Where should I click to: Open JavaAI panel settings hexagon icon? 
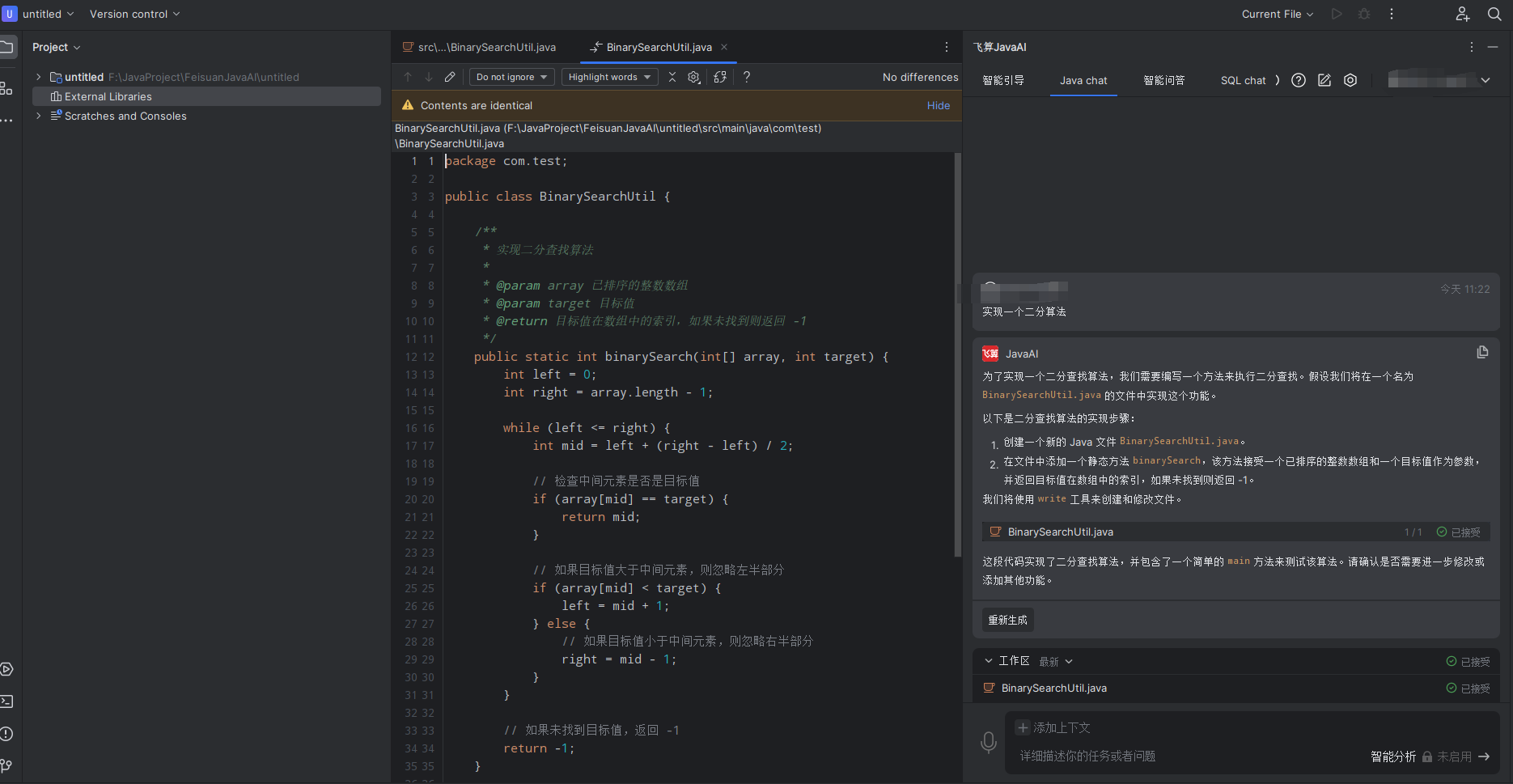1350,80
